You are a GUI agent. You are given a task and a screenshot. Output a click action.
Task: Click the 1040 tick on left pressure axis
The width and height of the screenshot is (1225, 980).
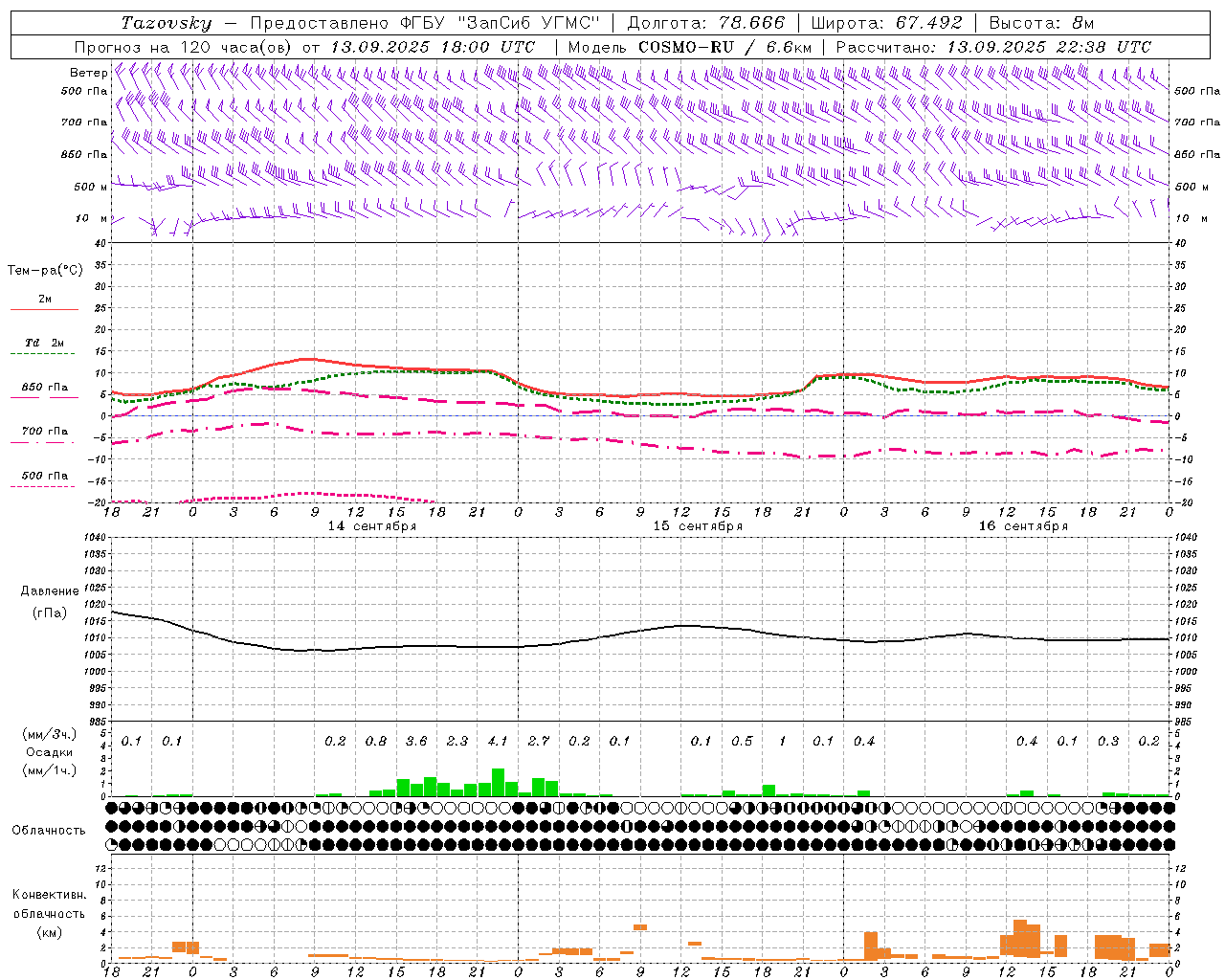click(x=95, y=538)
